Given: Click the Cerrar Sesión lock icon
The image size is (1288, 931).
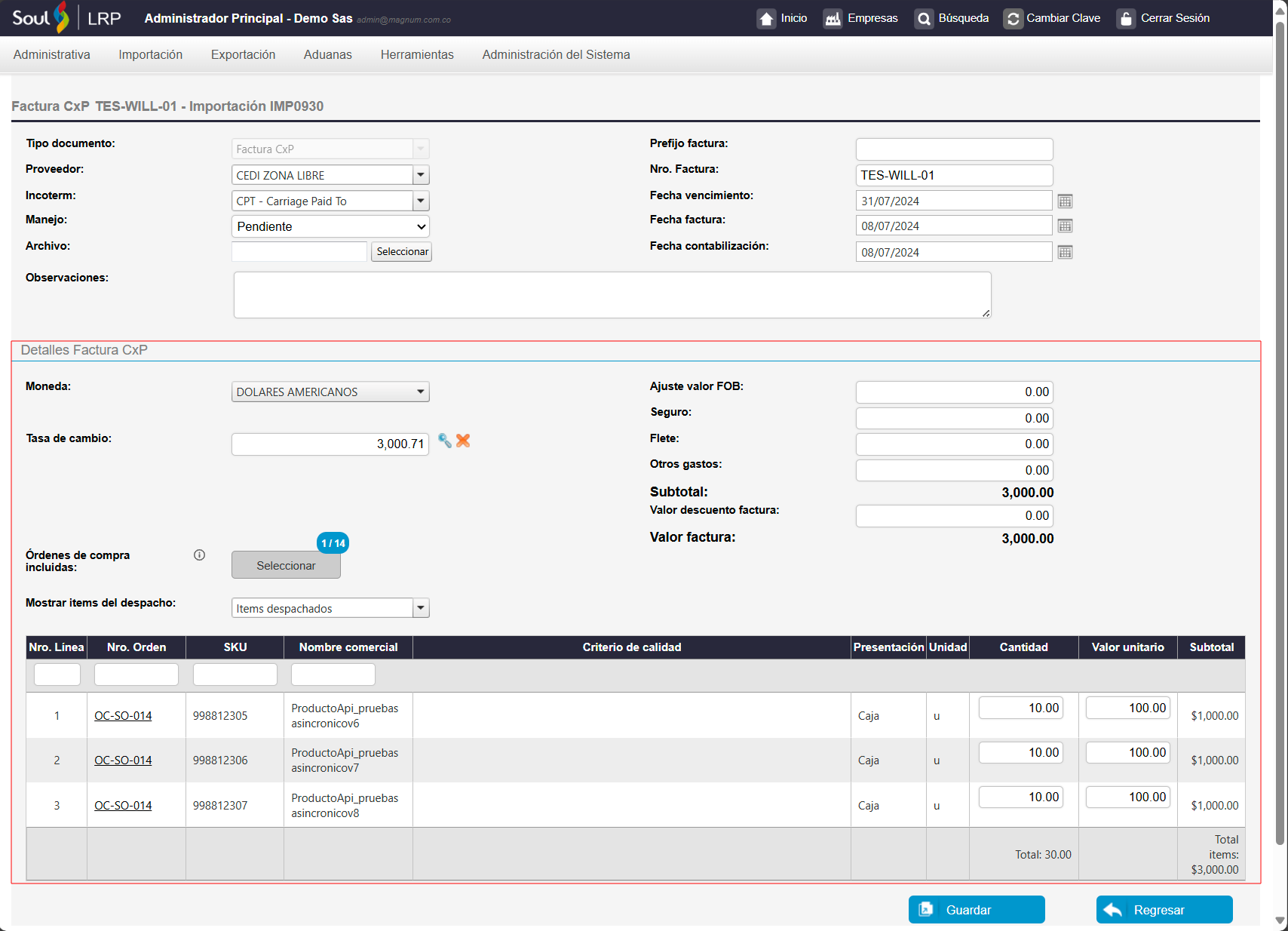Looking at the screenshot, I should coord(1125,19).
